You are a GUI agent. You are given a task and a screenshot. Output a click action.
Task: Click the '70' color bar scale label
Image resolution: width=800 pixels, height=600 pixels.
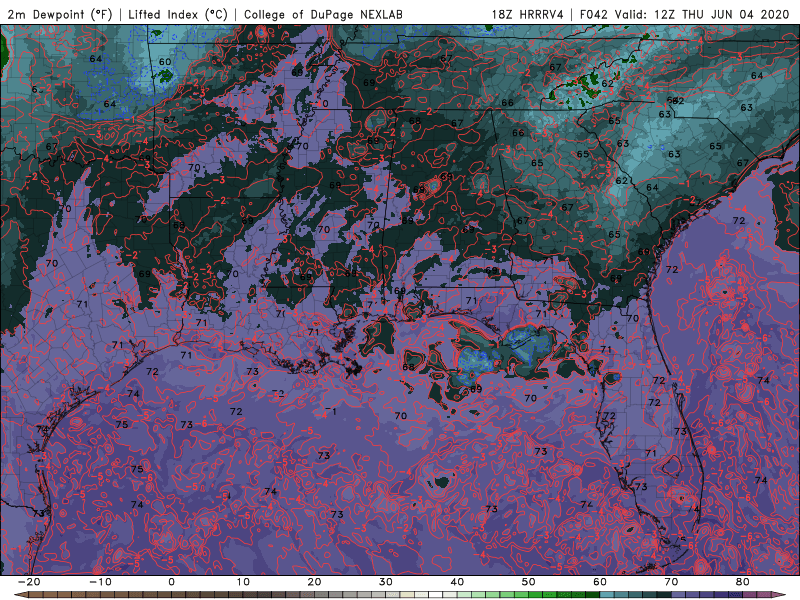pos(671,582)
